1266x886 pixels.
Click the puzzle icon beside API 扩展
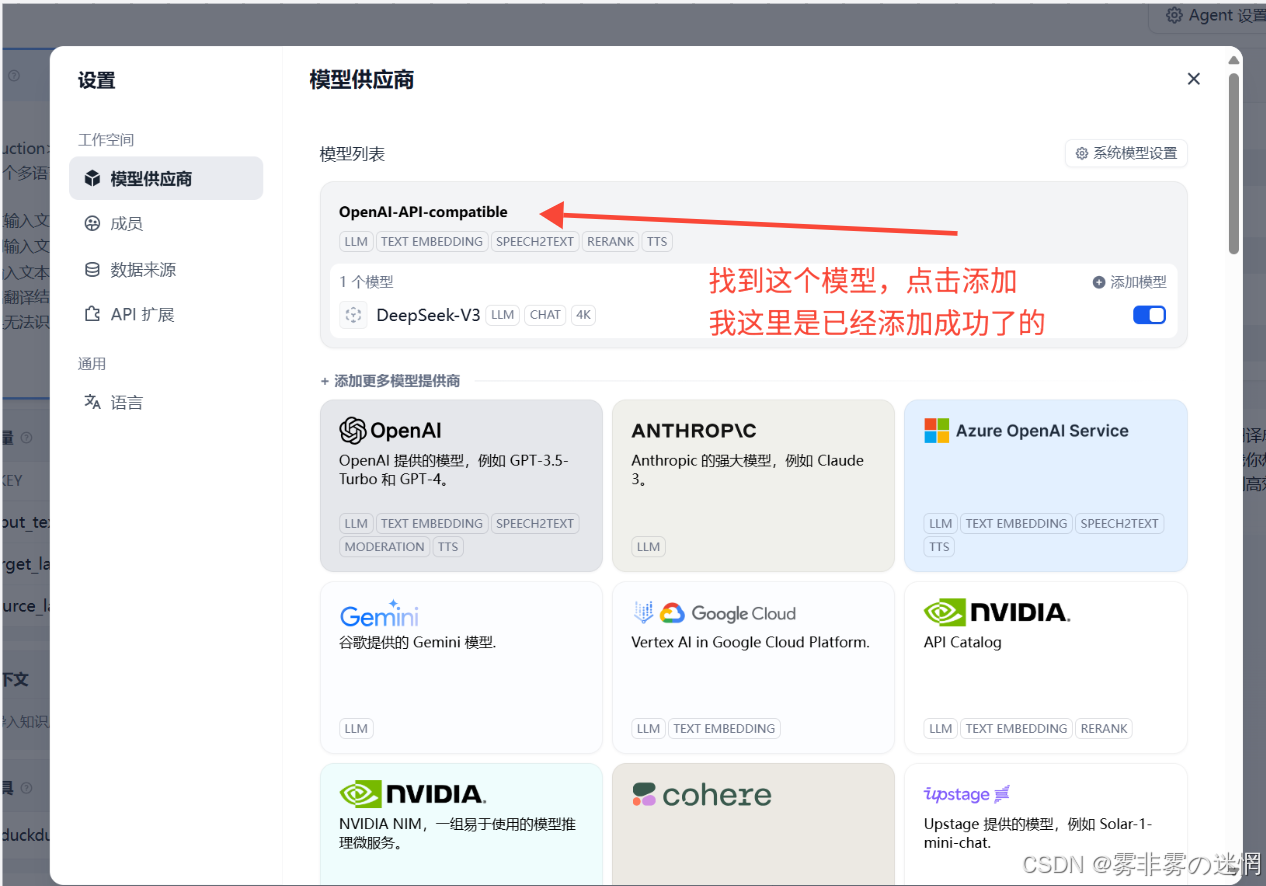92,314
